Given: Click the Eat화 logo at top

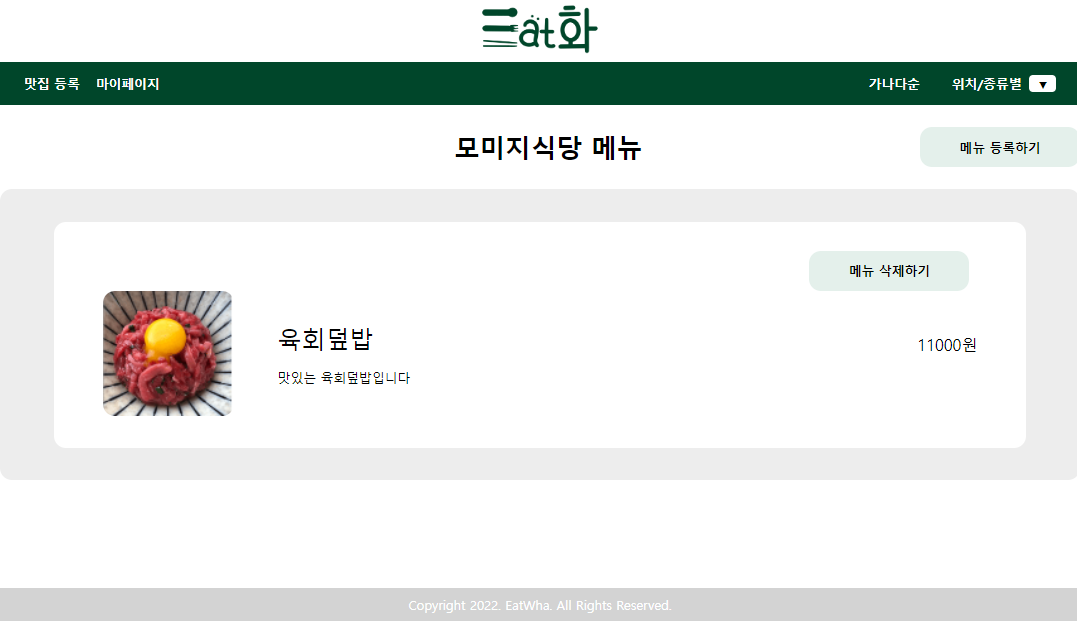Looking at the screenshot, I should pos(539,29).
